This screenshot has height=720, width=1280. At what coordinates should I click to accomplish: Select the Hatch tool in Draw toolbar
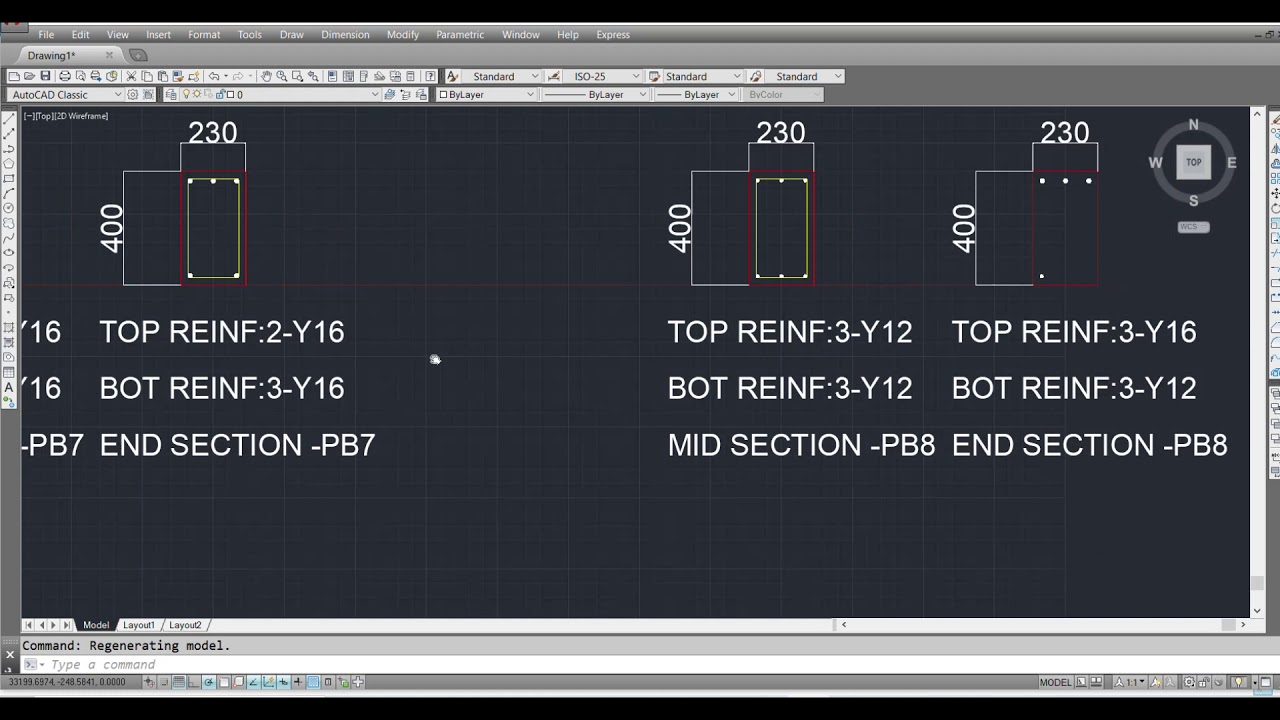[x=9, y=328]
